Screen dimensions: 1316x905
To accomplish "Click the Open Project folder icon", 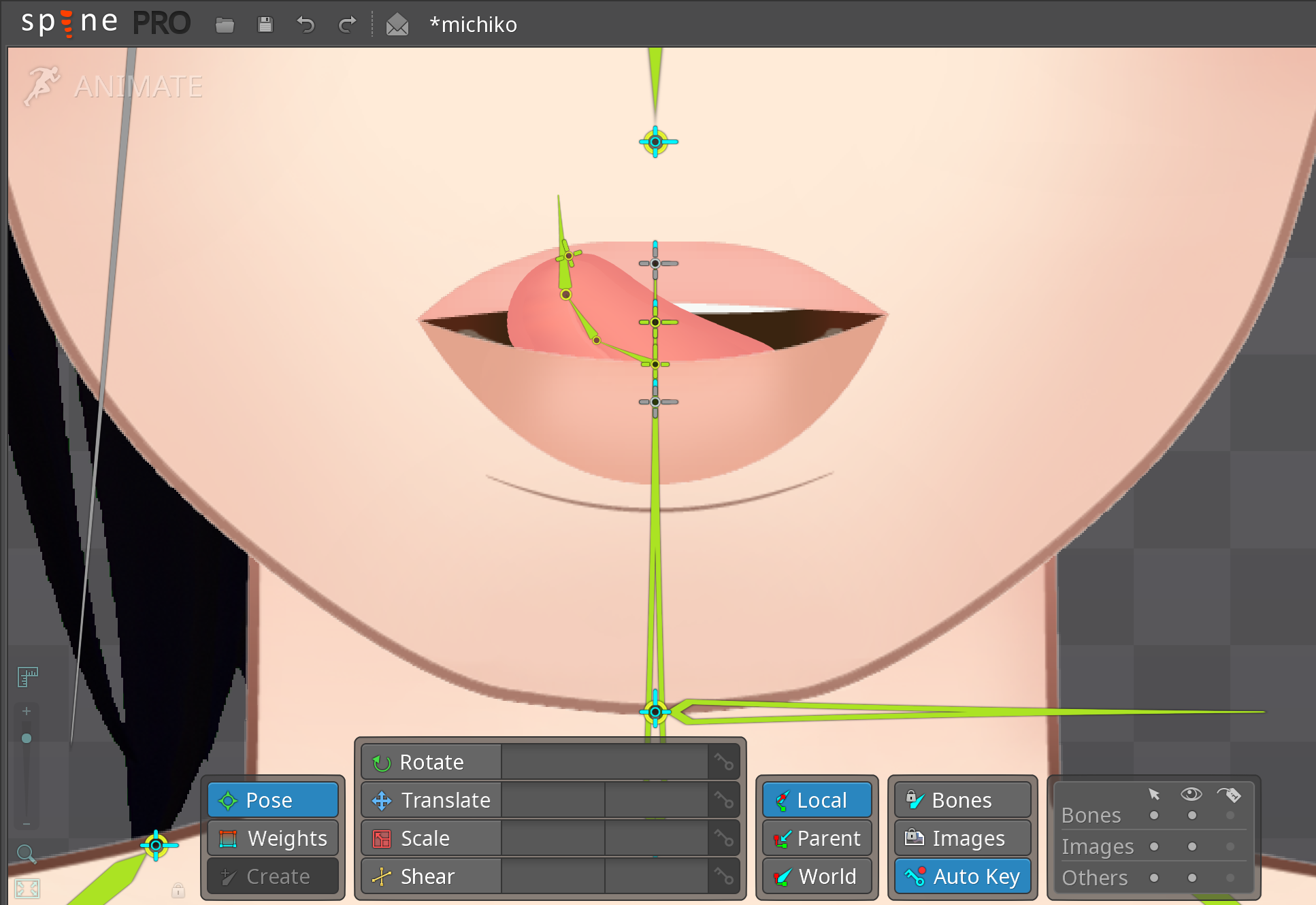I will (225, 25).
